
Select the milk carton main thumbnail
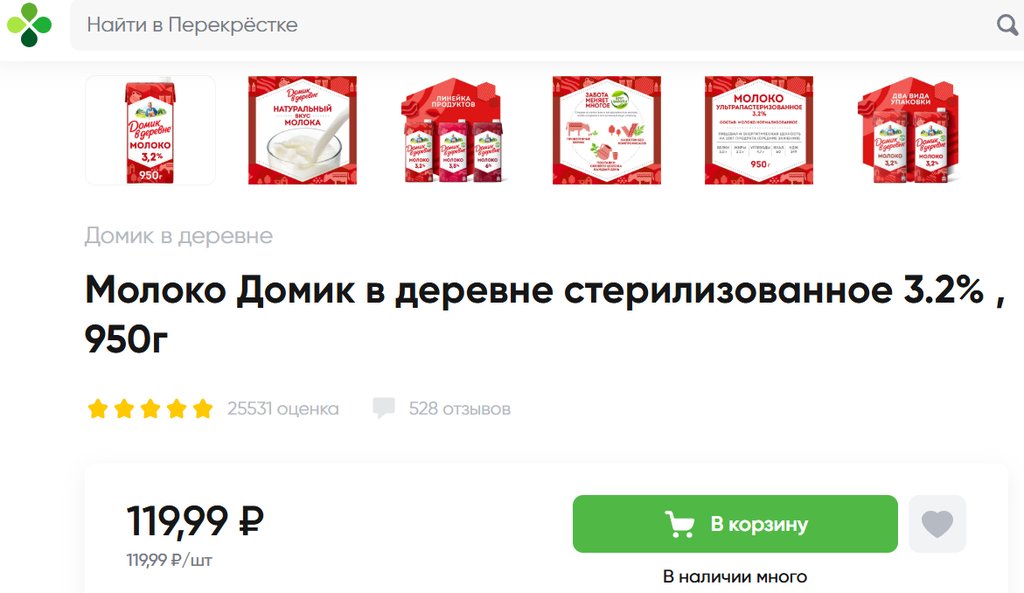[x=150, y=130]
